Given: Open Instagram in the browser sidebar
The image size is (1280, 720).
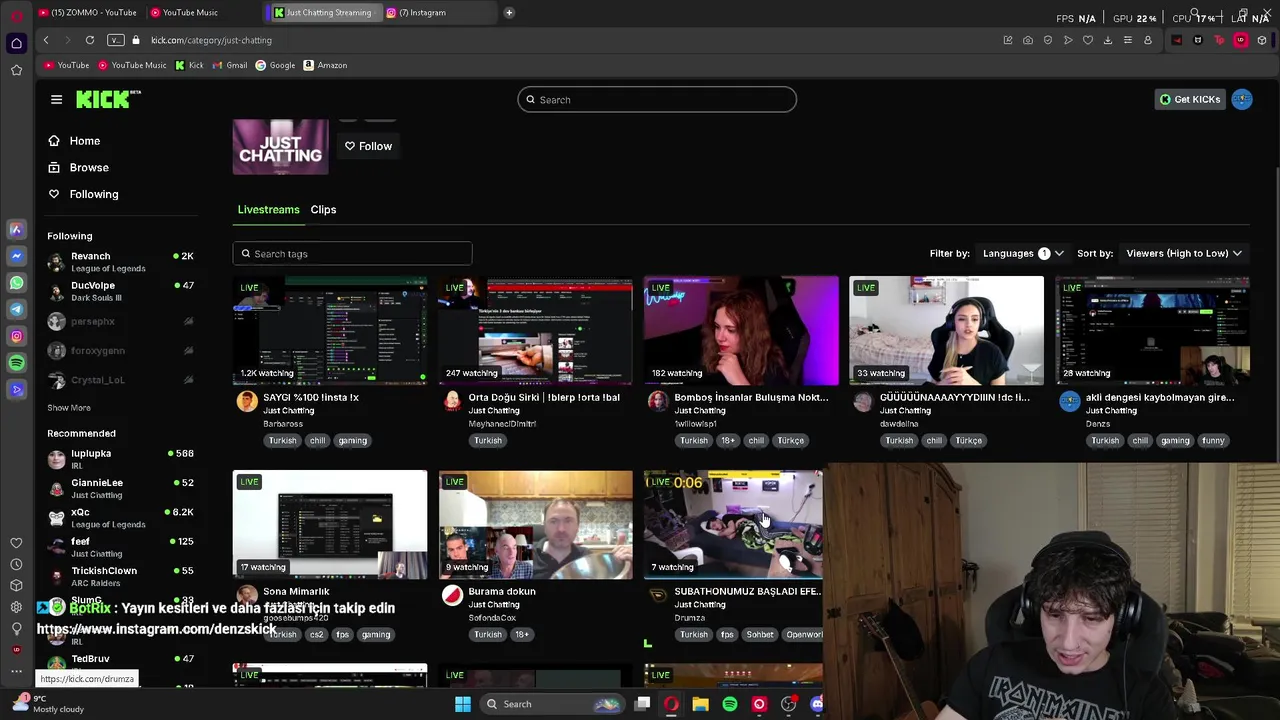Looking at the screenshot, I should (16, 336).
